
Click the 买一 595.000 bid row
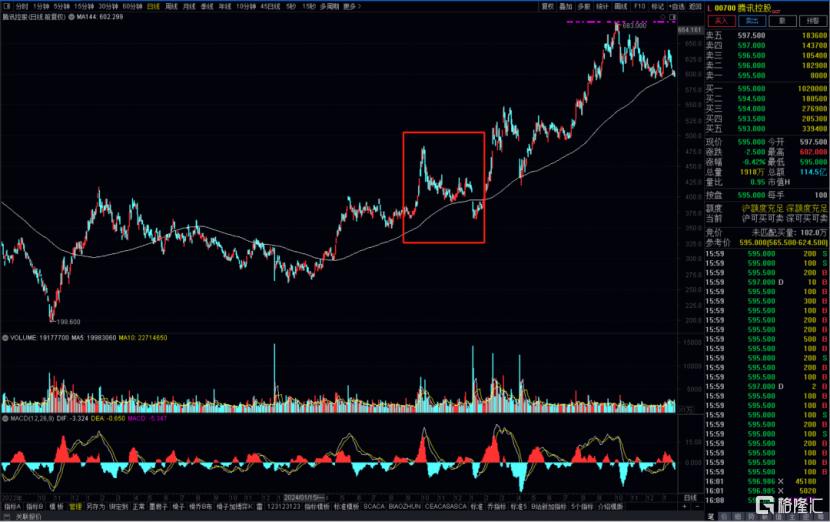pos(767,89)
